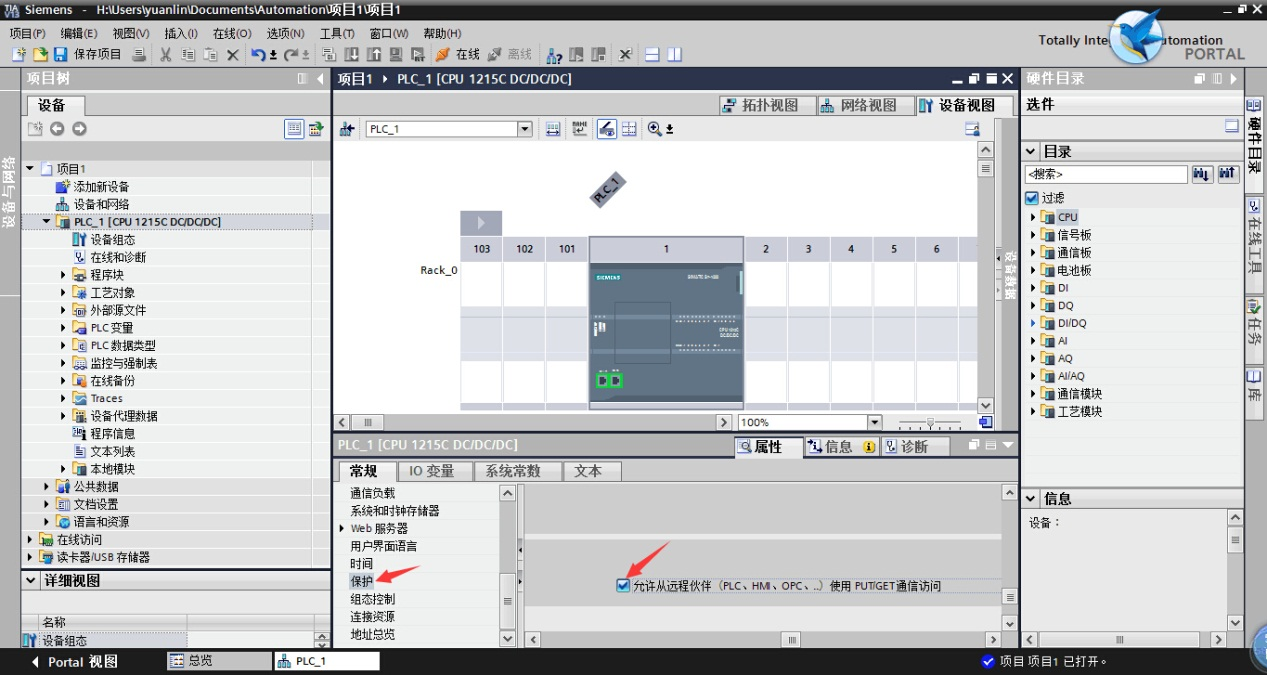The height and width of the screenshot is (675, 1267).
Task: Click the cut scissors icon
Action: pos(165,54)
